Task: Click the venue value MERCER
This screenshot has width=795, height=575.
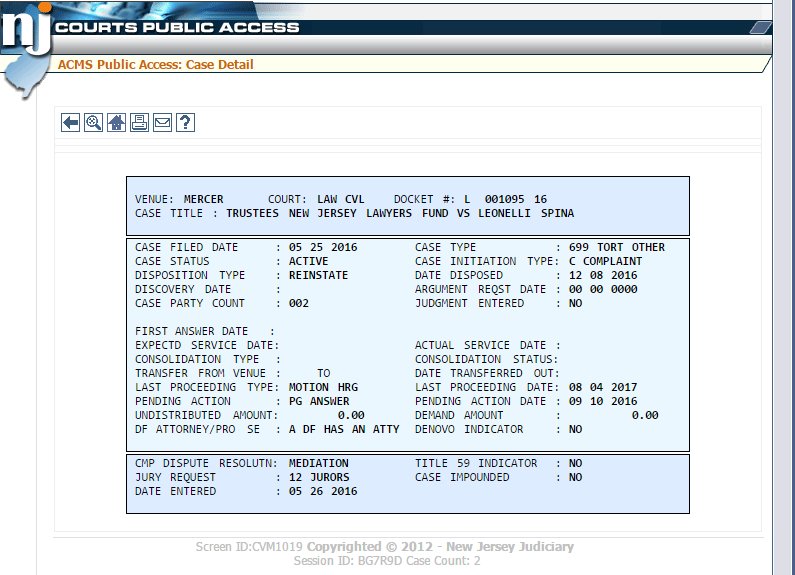Action: [204, 199]
